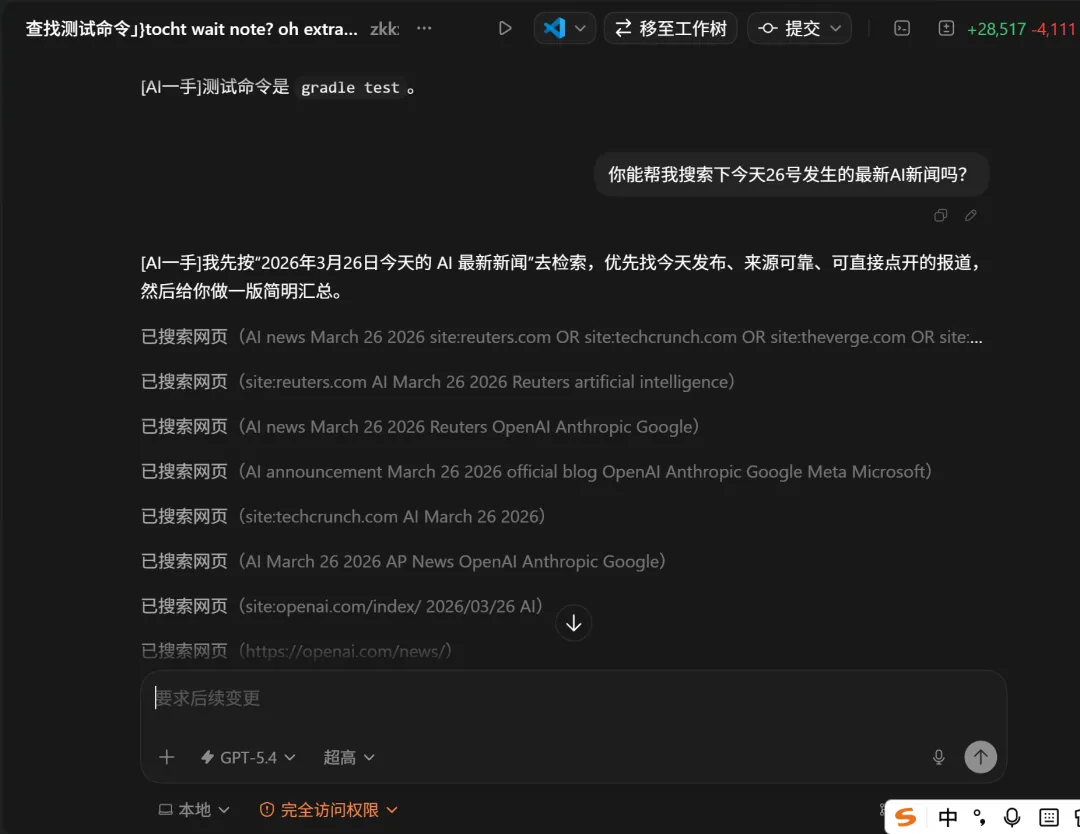The image size is (1080, 834).
Task: Jump to latest with down arrow button
Action: click(573, 623)
